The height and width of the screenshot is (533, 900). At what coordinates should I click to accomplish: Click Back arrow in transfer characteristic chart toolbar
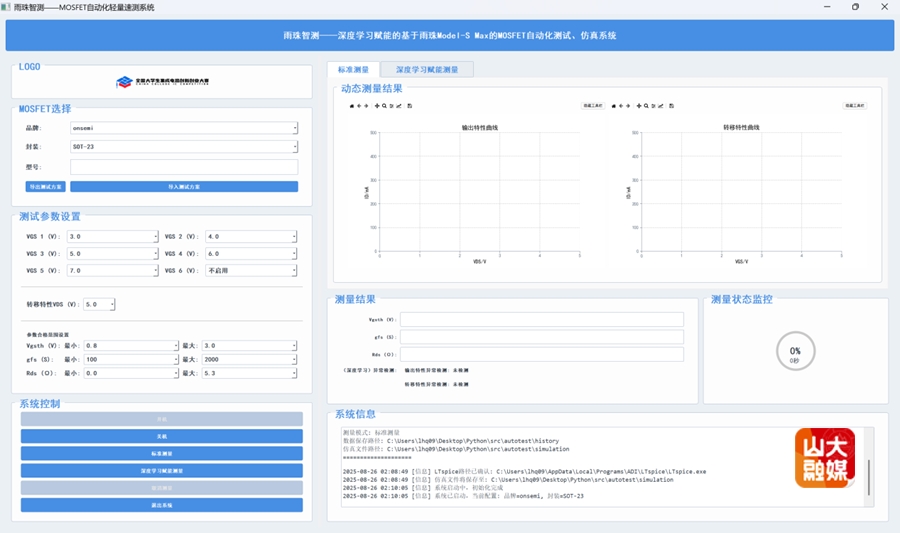pyautogui.click(x=621, y=106)
